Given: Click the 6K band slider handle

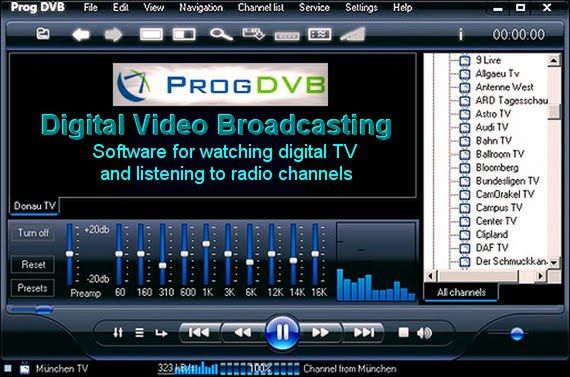Looking at the screenshot, I should (250, 262).
